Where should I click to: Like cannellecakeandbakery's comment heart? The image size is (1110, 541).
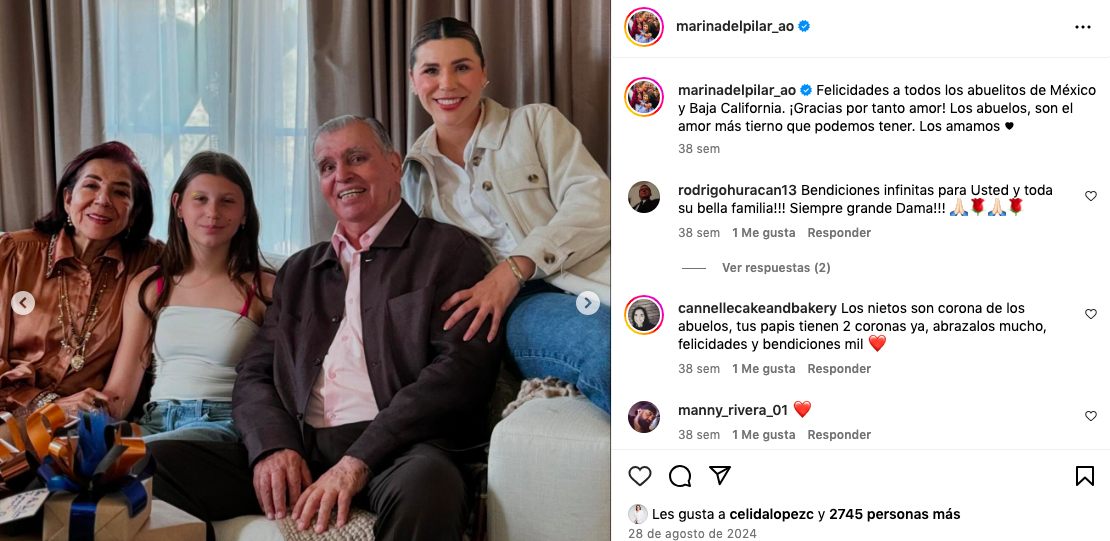(1091, 314)
